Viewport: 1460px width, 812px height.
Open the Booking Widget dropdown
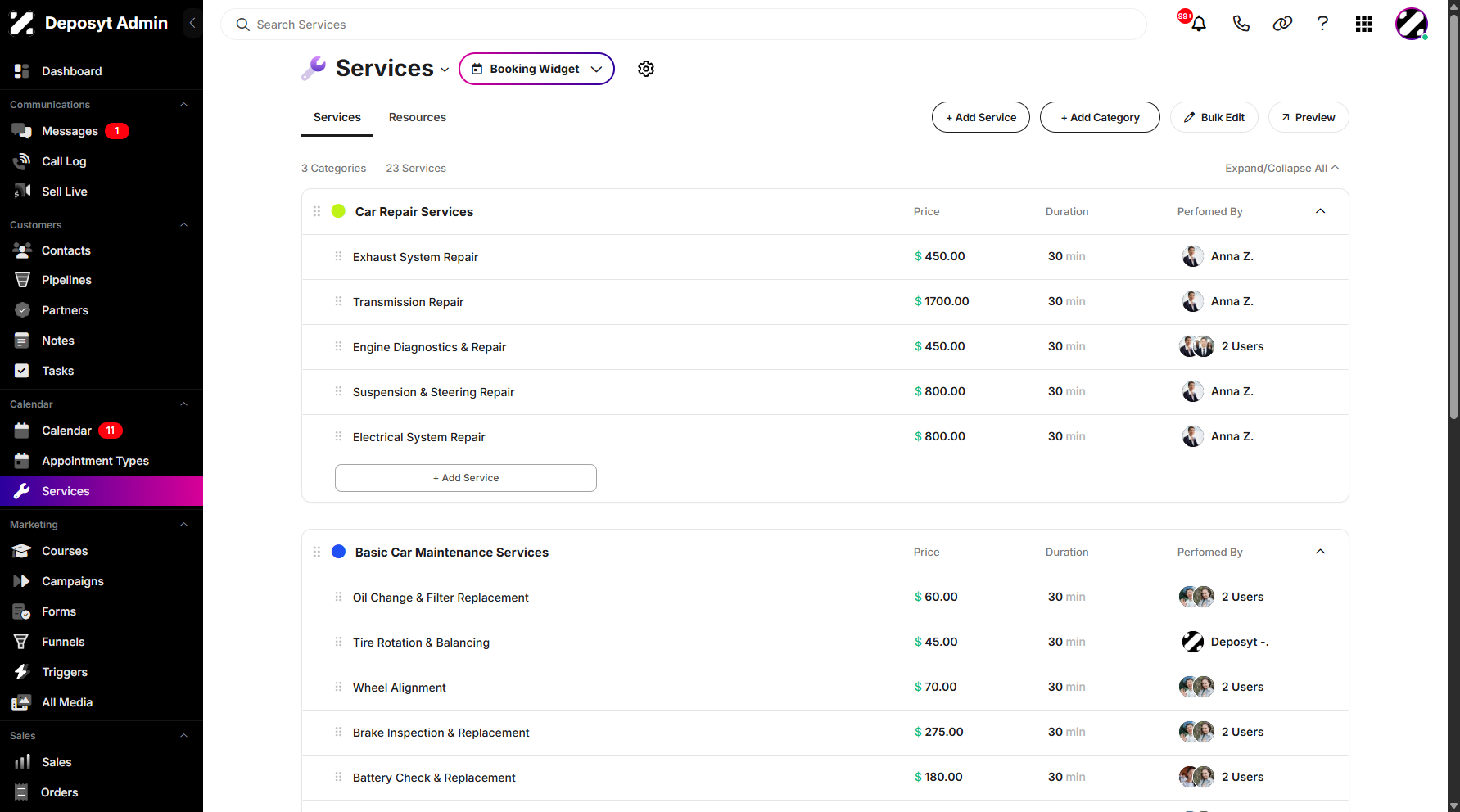tap(536, 69)
